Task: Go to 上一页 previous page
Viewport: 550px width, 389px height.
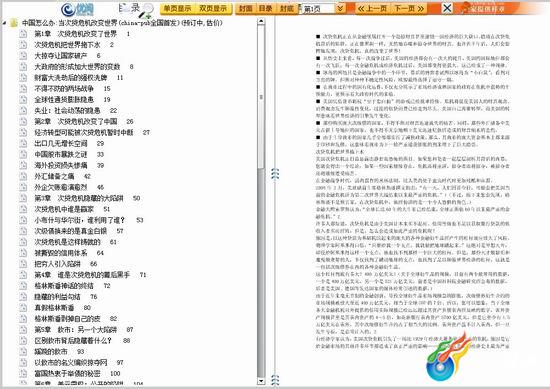Action: 373,8
